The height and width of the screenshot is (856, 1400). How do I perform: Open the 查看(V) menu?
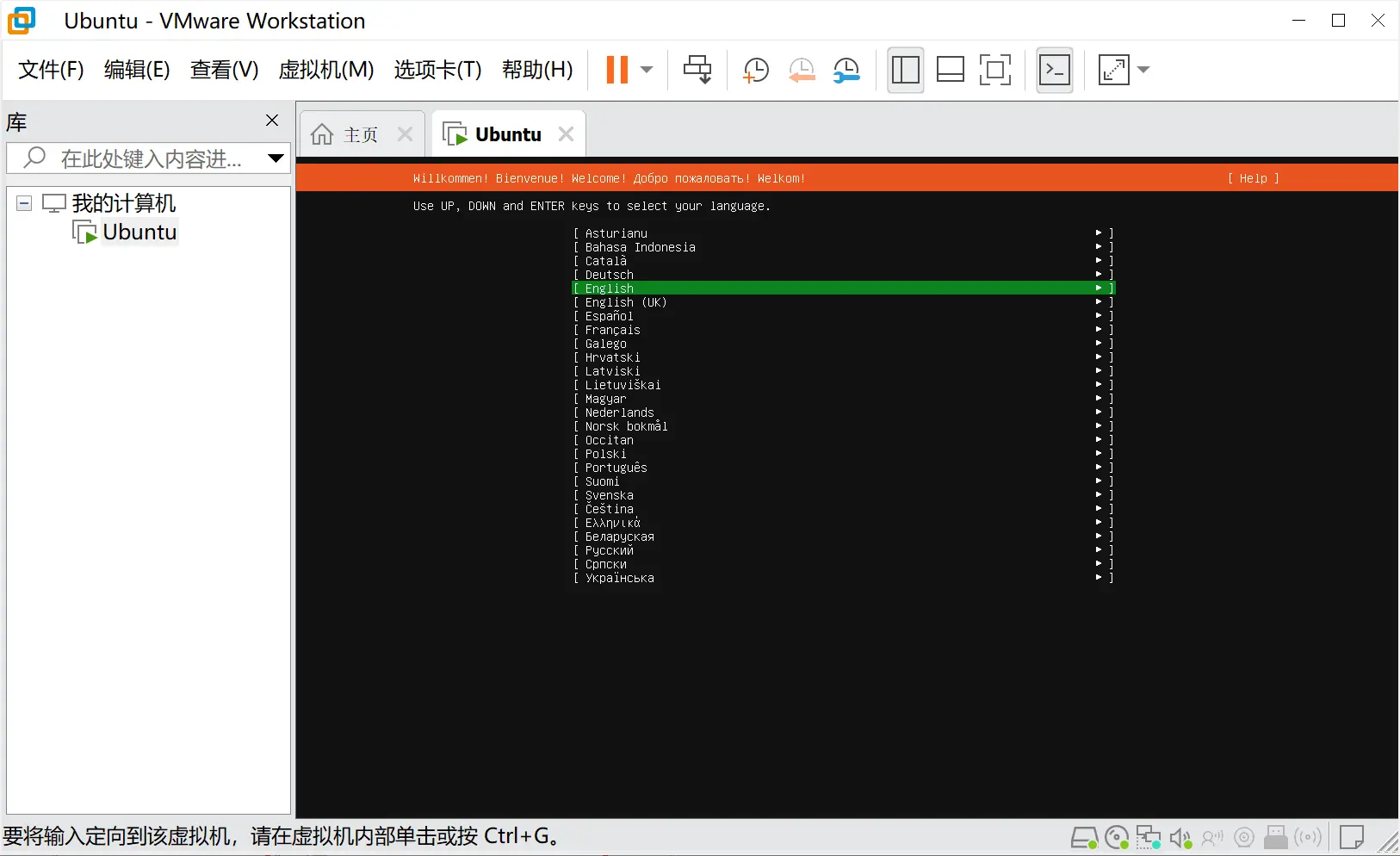click(x=224, y=70)
